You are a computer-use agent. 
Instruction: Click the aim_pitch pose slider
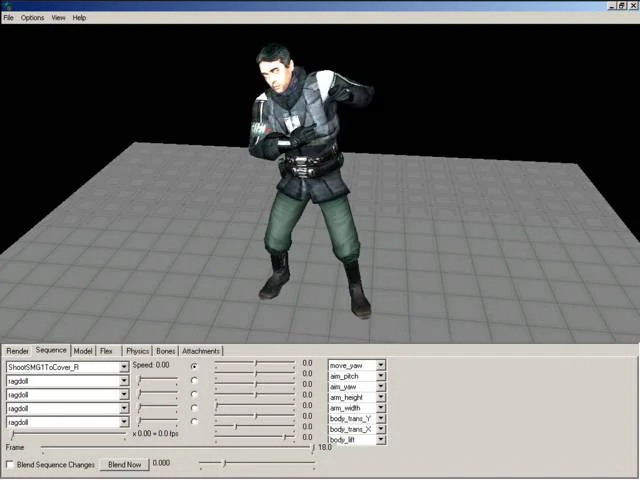pos(255,373)
